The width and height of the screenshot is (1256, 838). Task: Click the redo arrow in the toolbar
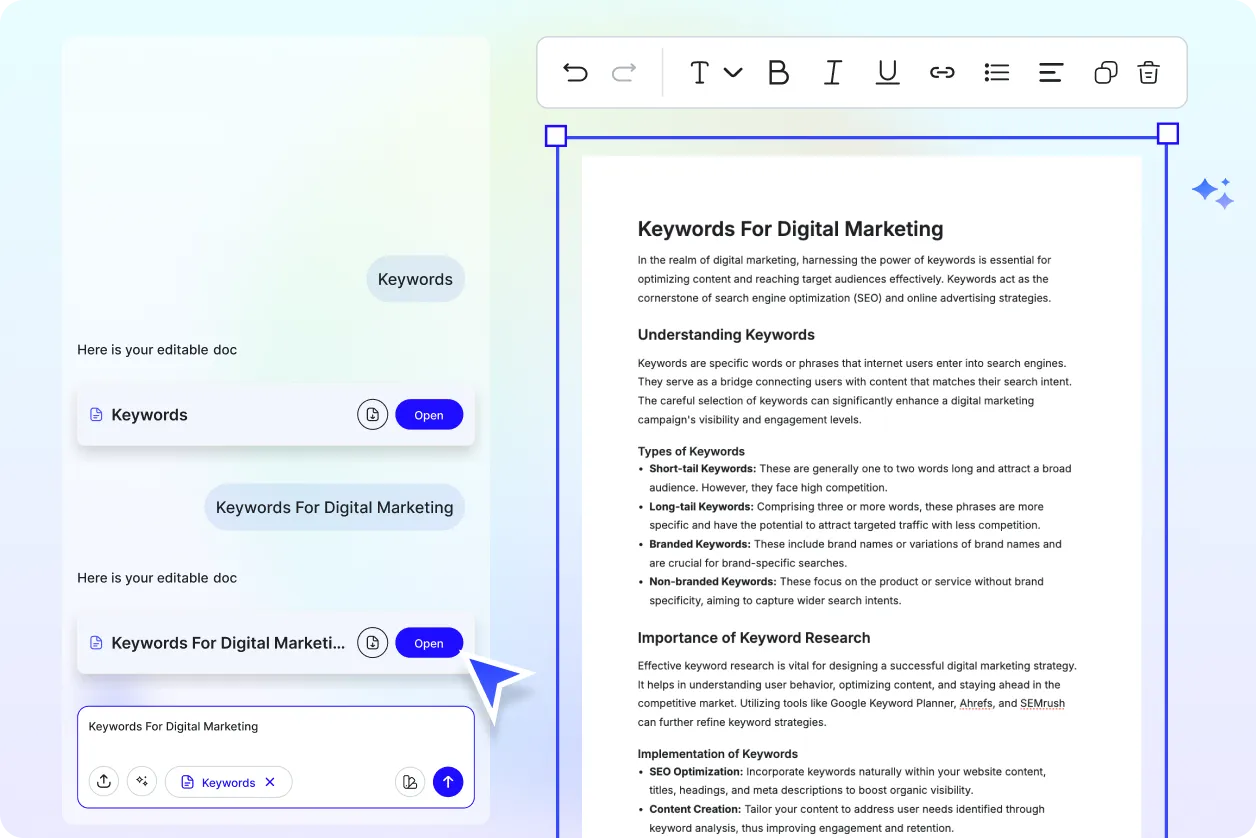tap(624, 72)
